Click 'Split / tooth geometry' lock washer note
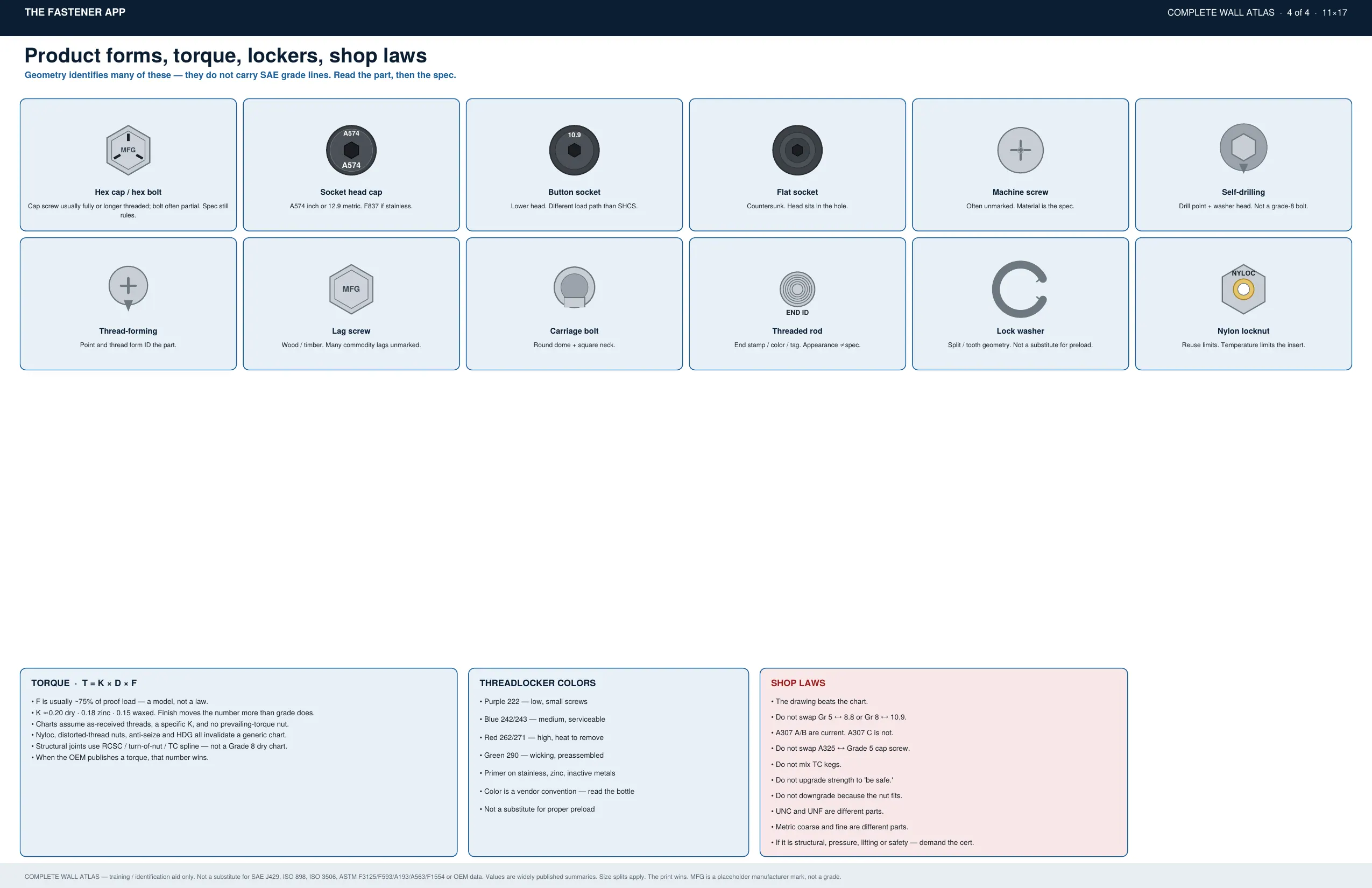 [1020, 345]
